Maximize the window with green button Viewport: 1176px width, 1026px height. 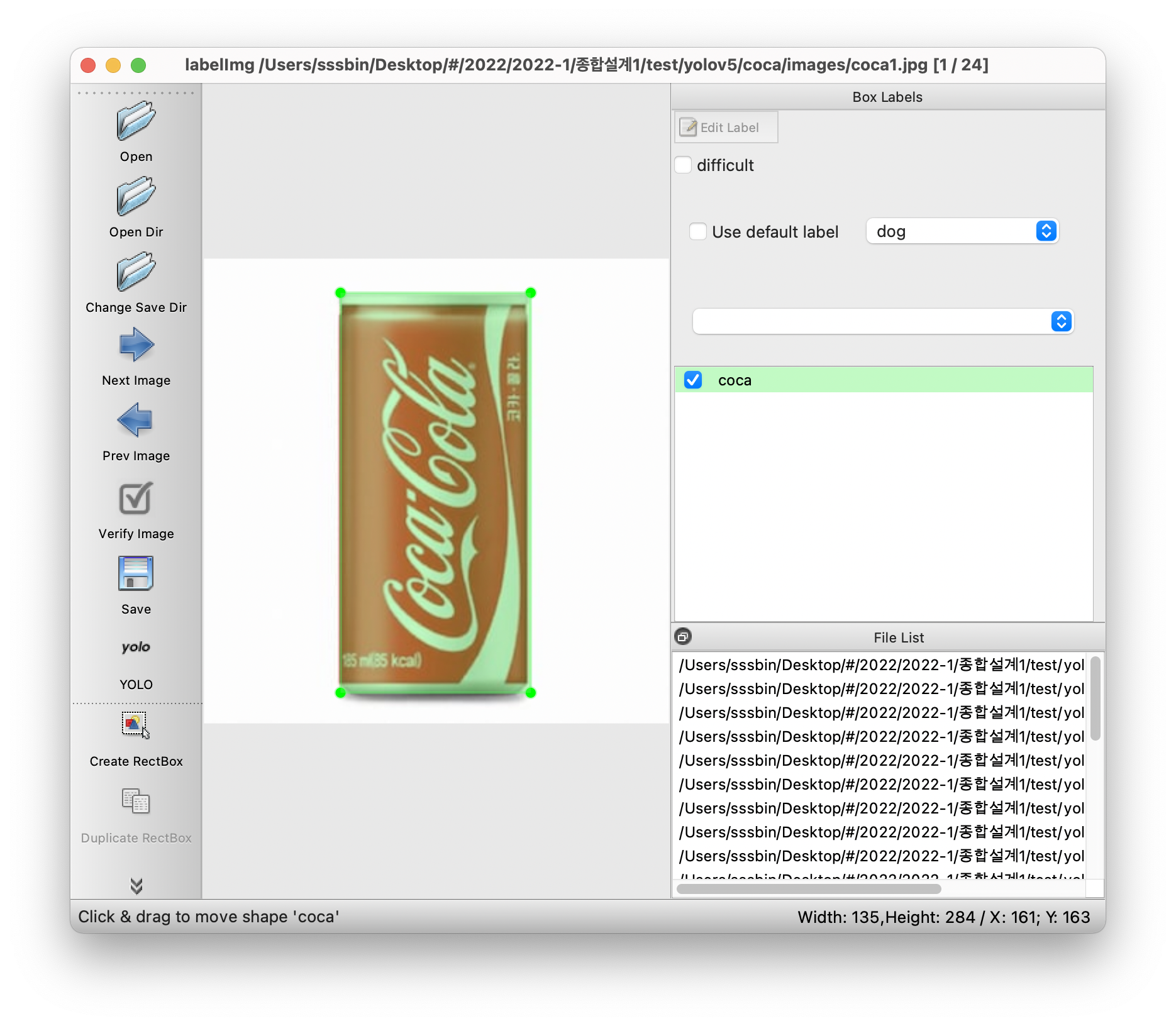138,65
